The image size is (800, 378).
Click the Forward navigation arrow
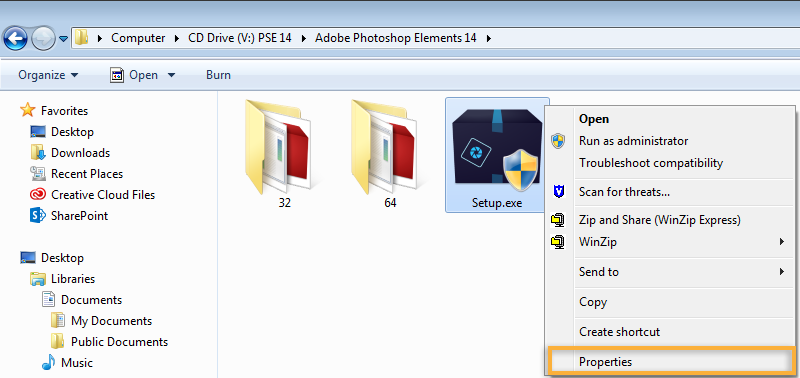43,38
